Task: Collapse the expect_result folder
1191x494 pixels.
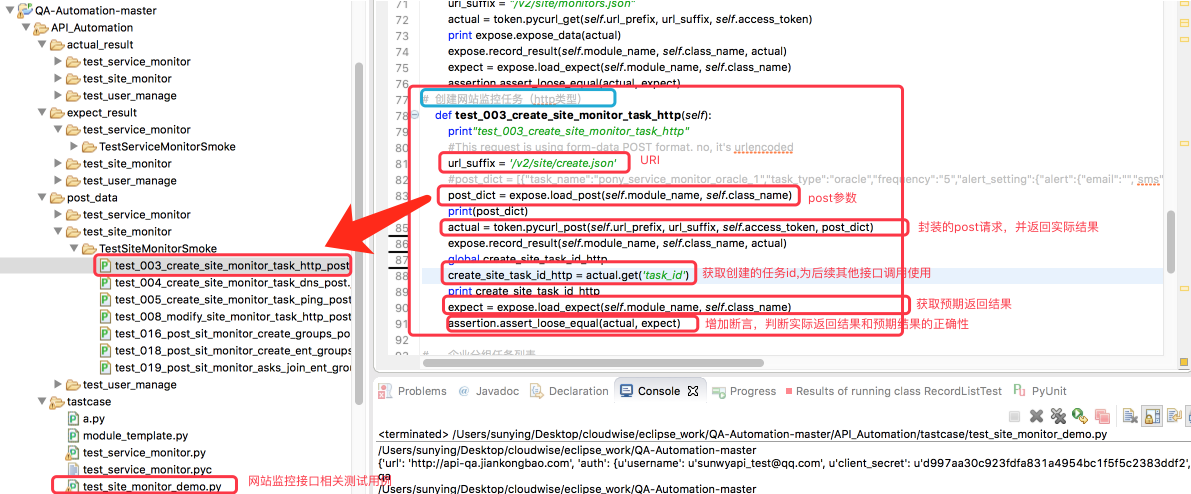Action: [42, 112]
